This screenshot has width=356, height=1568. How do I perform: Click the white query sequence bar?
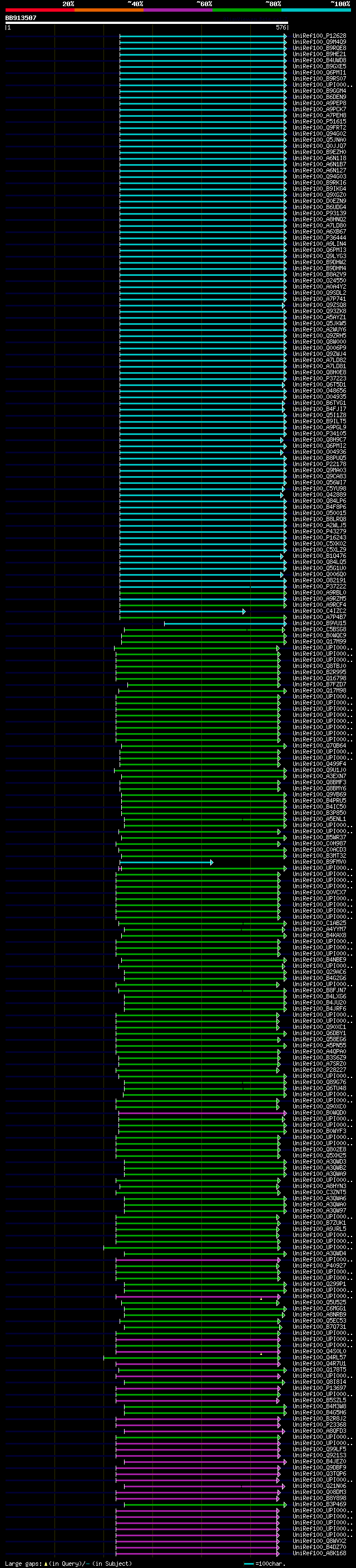(147, 23)
